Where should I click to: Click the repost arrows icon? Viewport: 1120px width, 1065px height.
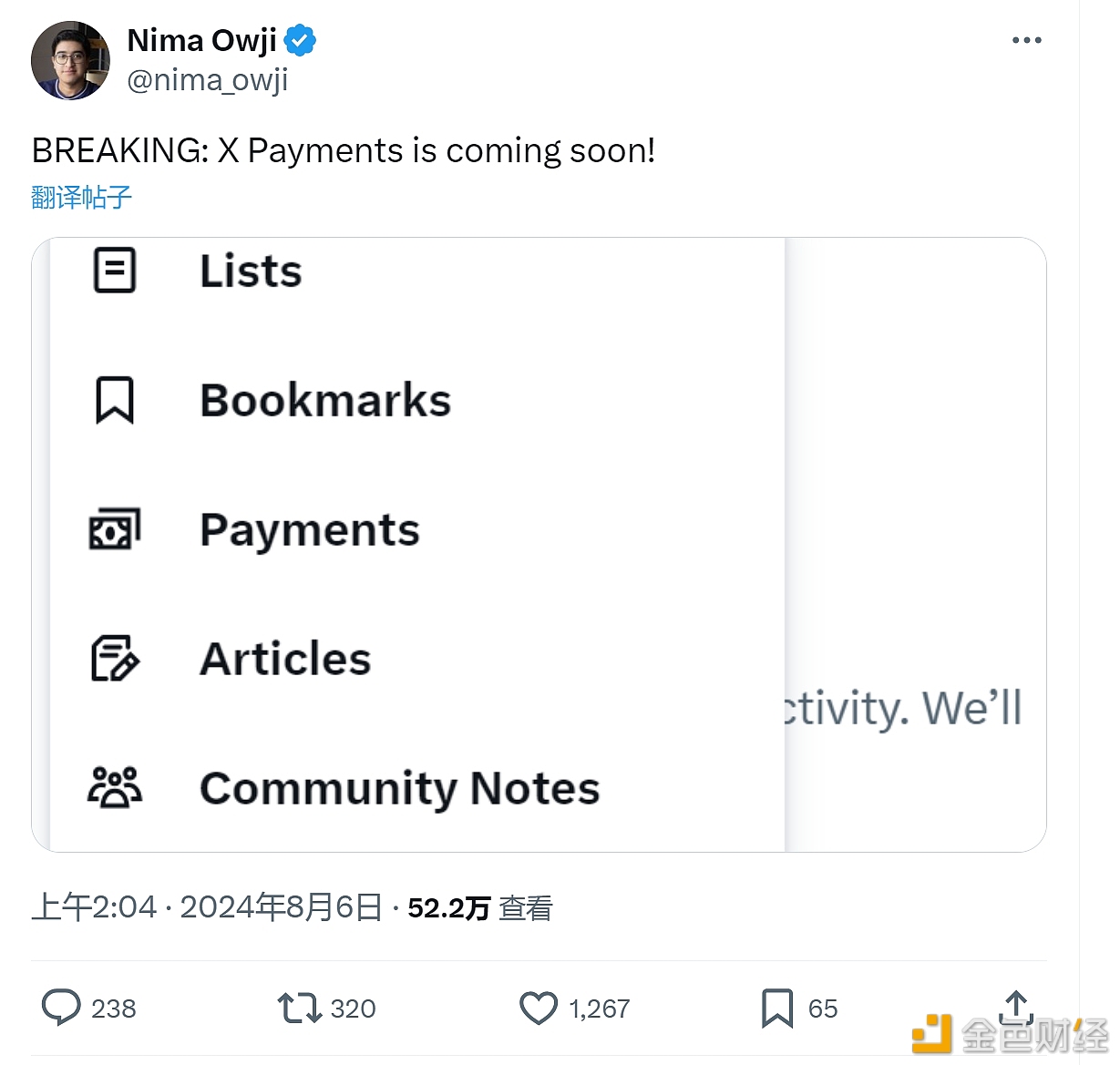(x=299, y=1009)
